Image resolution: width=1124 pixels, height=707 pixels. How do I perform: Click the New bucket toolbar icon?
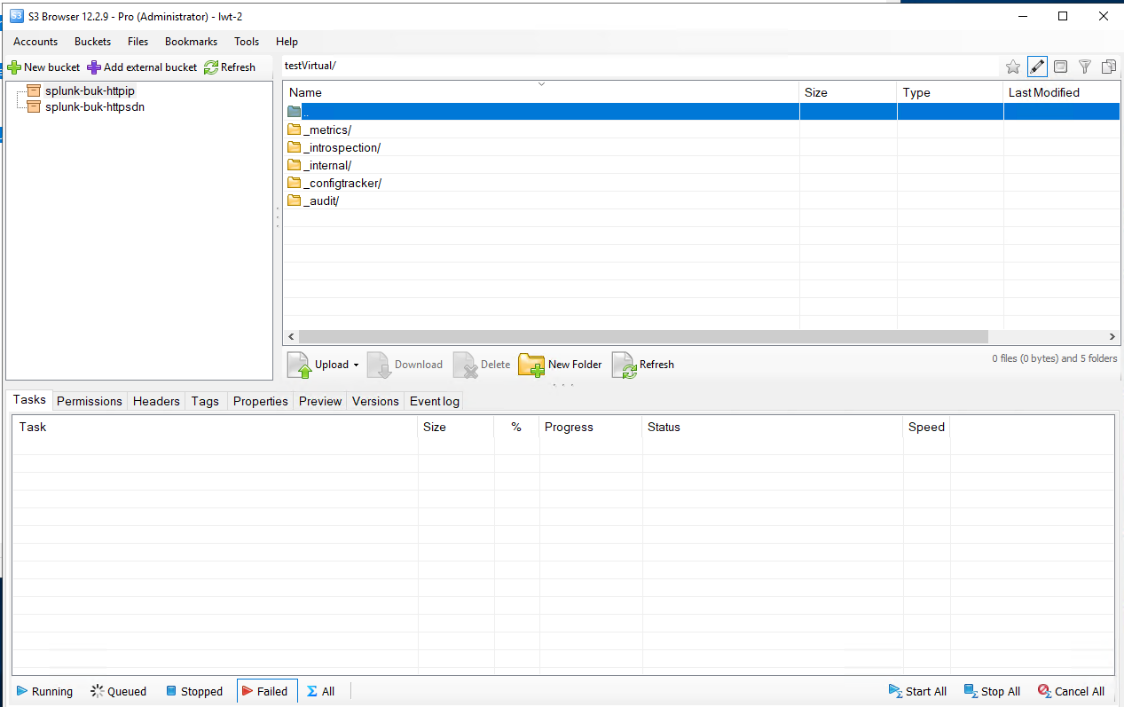[x=14, y=67]
